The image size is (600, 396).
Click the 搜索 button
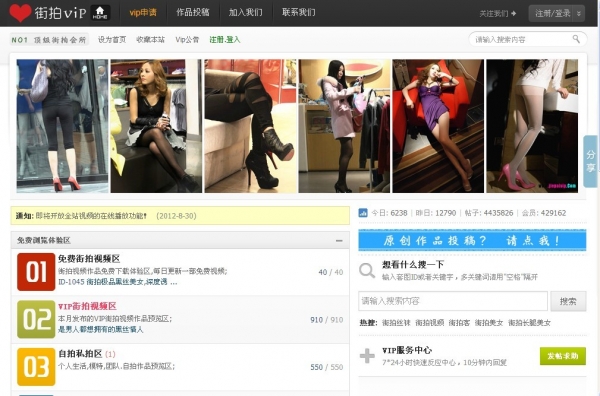click(x=568, y=301)
